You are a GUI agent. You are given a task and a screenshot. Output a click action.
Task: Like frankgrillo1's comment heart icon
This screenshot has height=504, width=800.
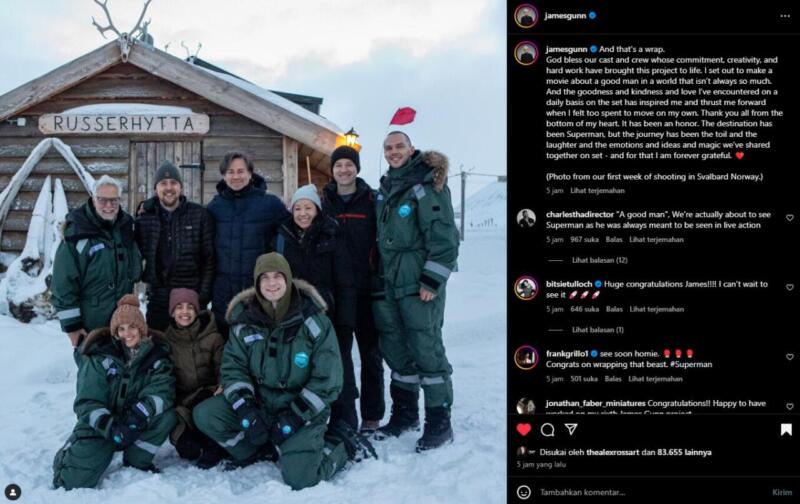click(x=790, y=357)
